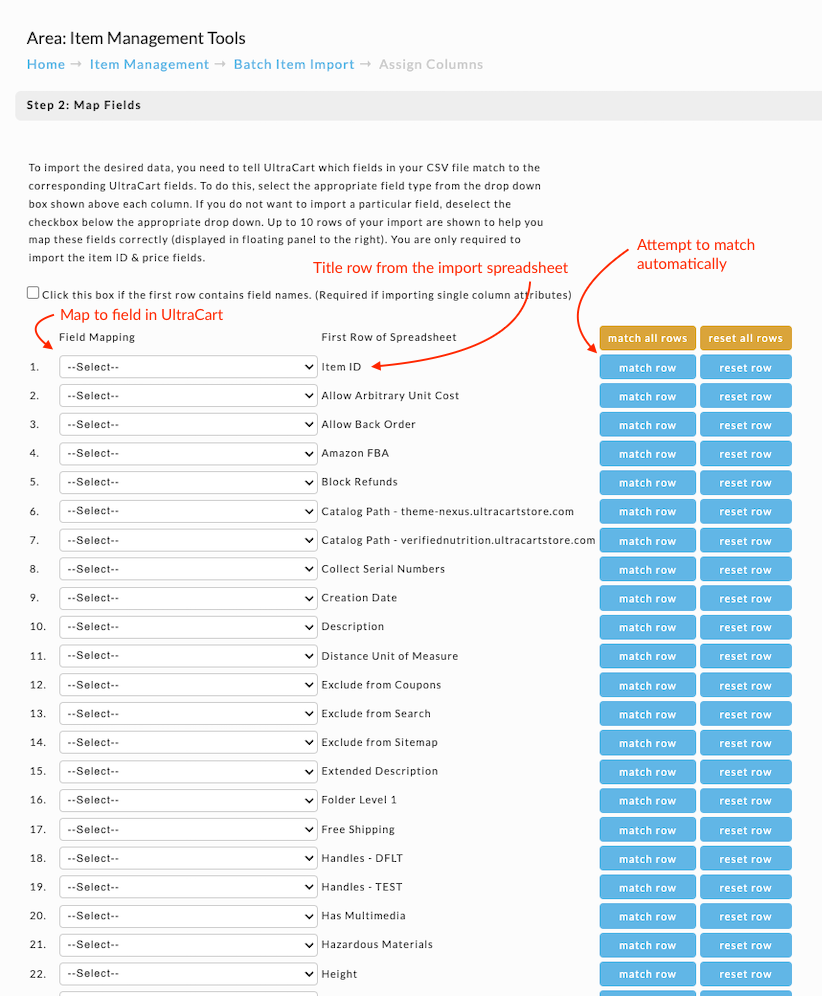Screen dimensions: 822x996
Task: Expand dropdown for Allow Back Order row
Action: coord(188,424)
